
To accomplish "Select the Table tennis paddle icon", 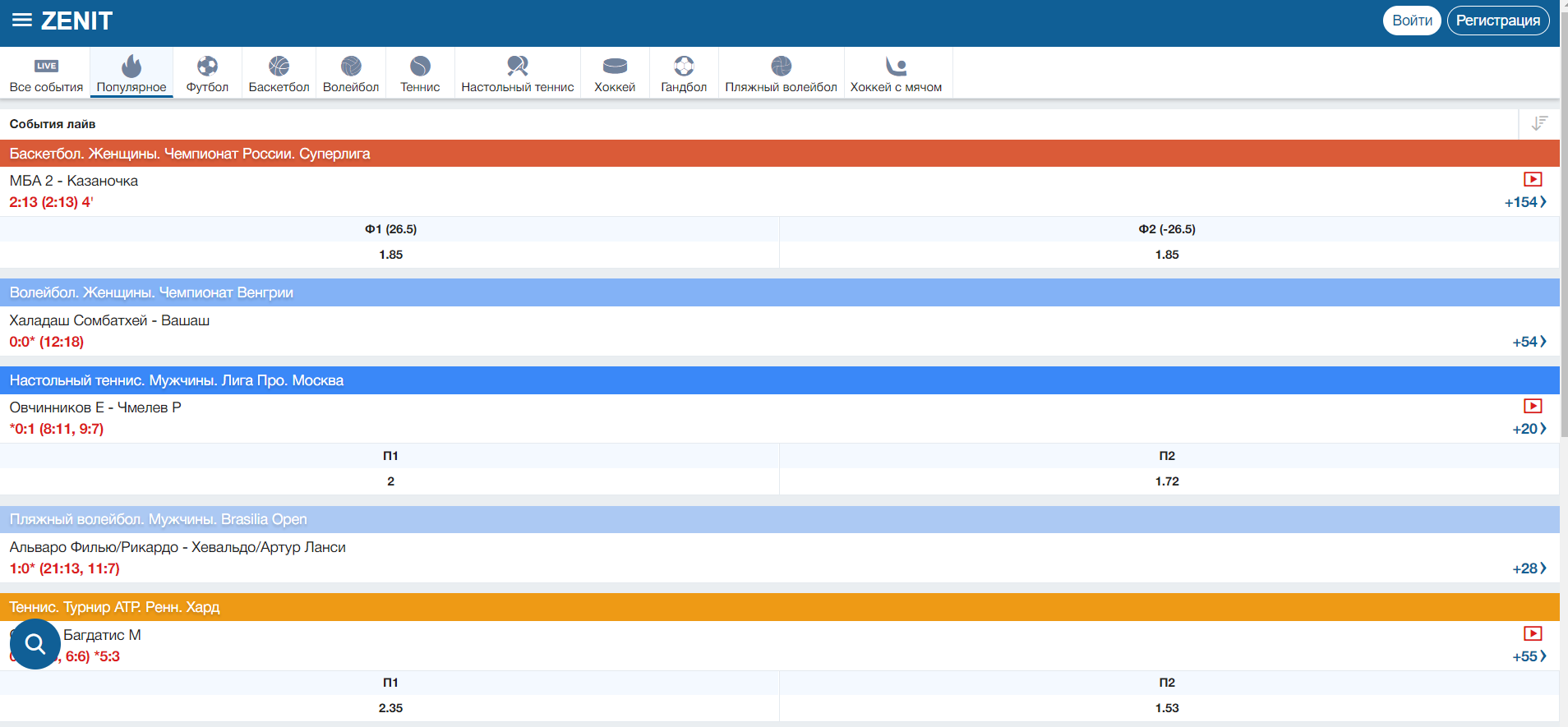I will [517, 67].
